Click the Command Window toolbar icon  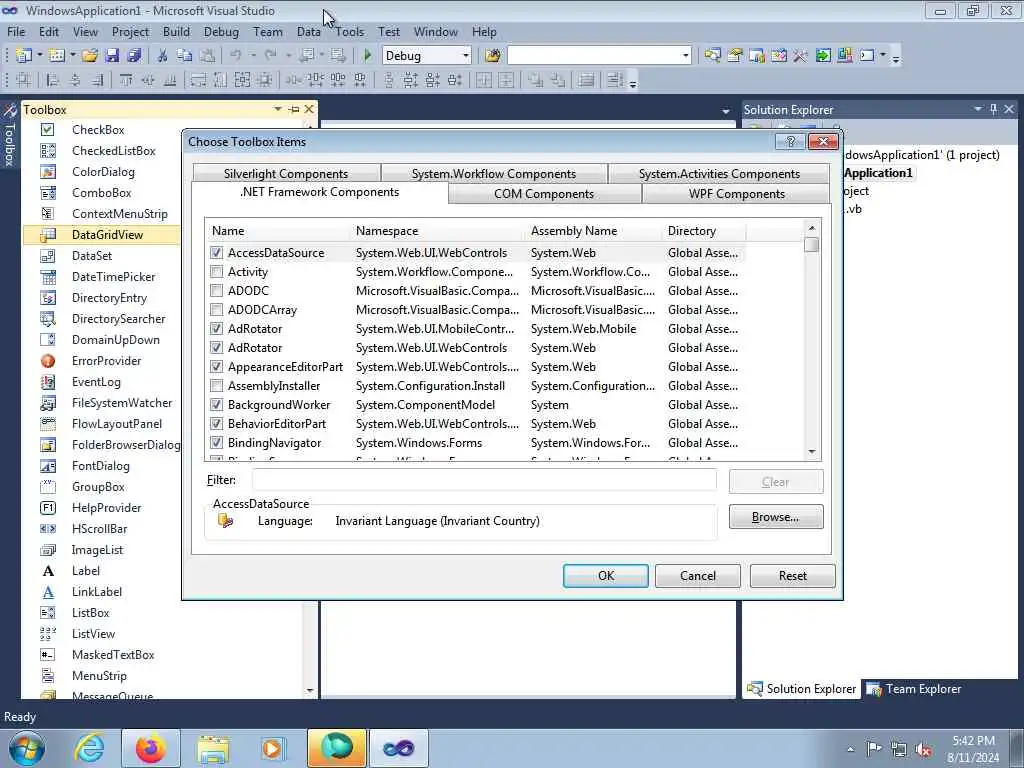[867, 56]
